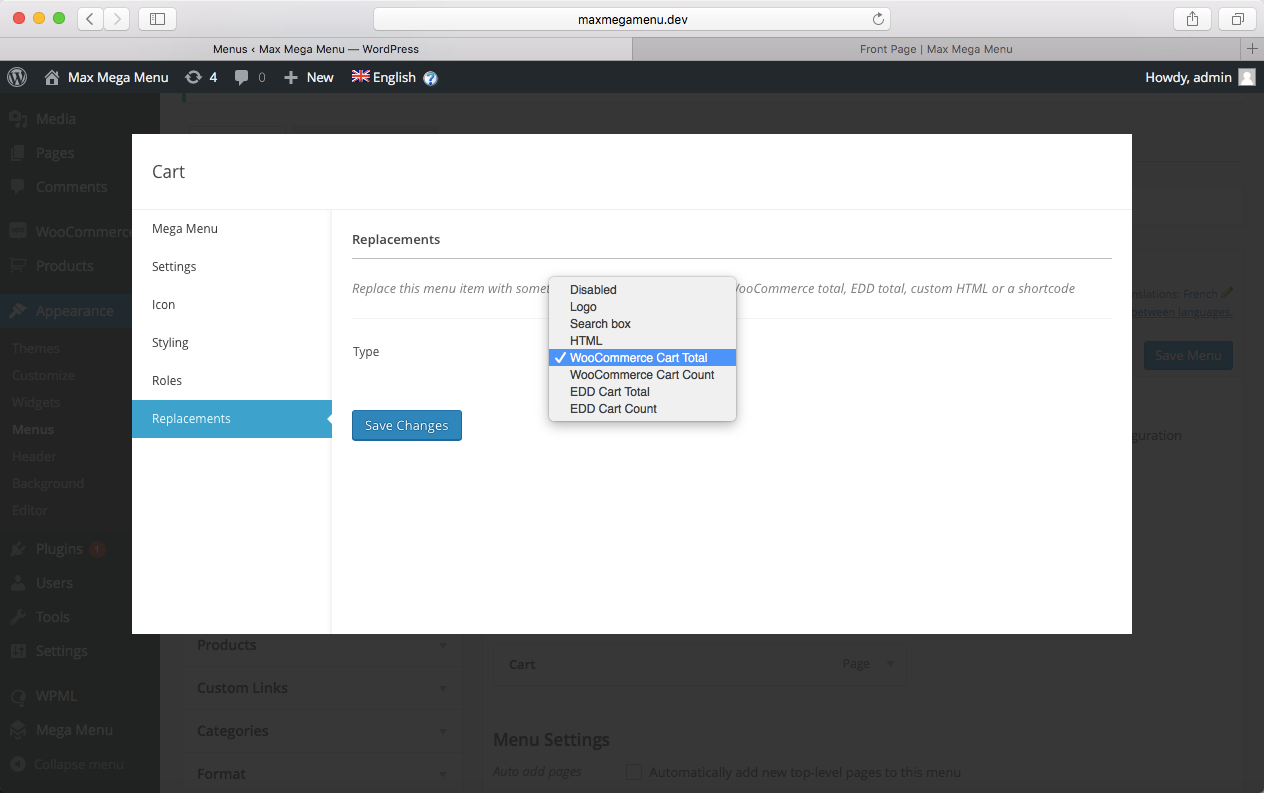This screenshot has width=1264, height=793.
Task: Click the Users sidebar icon
Action: click(18, 583)
